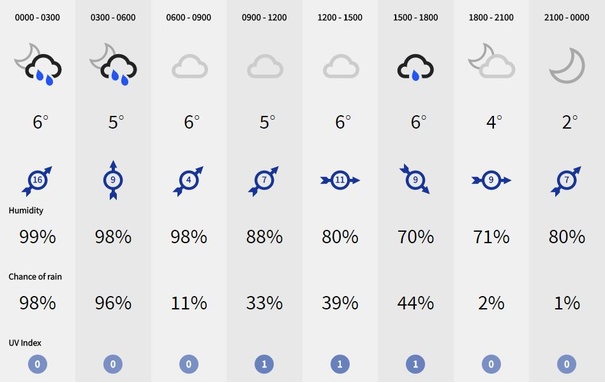
Task: Click the wind icon with speed 4
Action: tap(188, 180)
